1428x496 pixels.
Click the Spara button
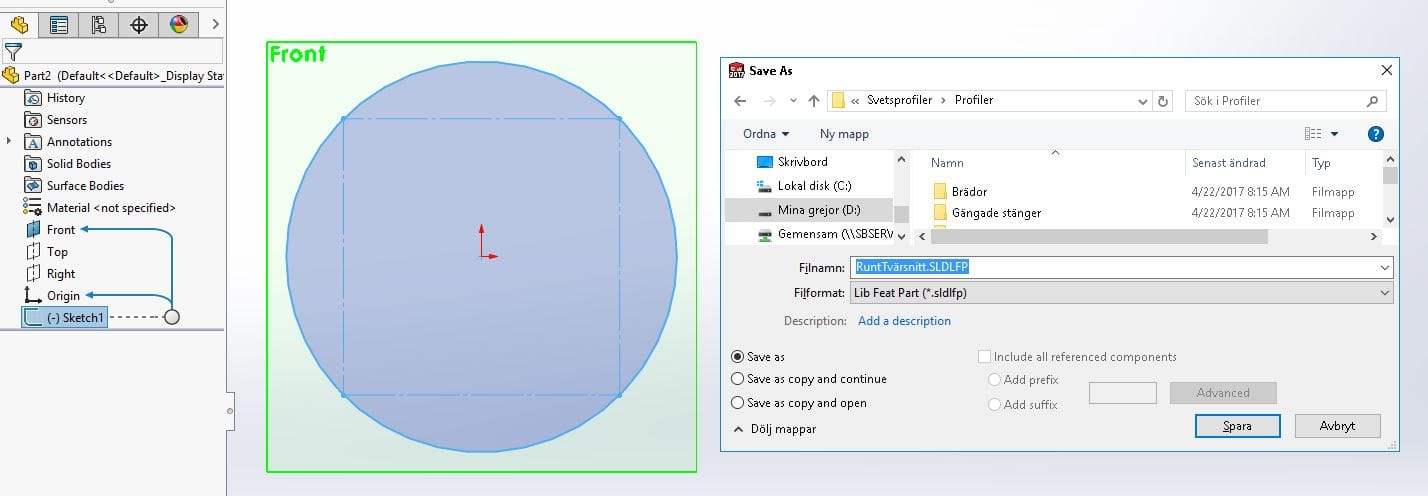tap(1237, 425)
